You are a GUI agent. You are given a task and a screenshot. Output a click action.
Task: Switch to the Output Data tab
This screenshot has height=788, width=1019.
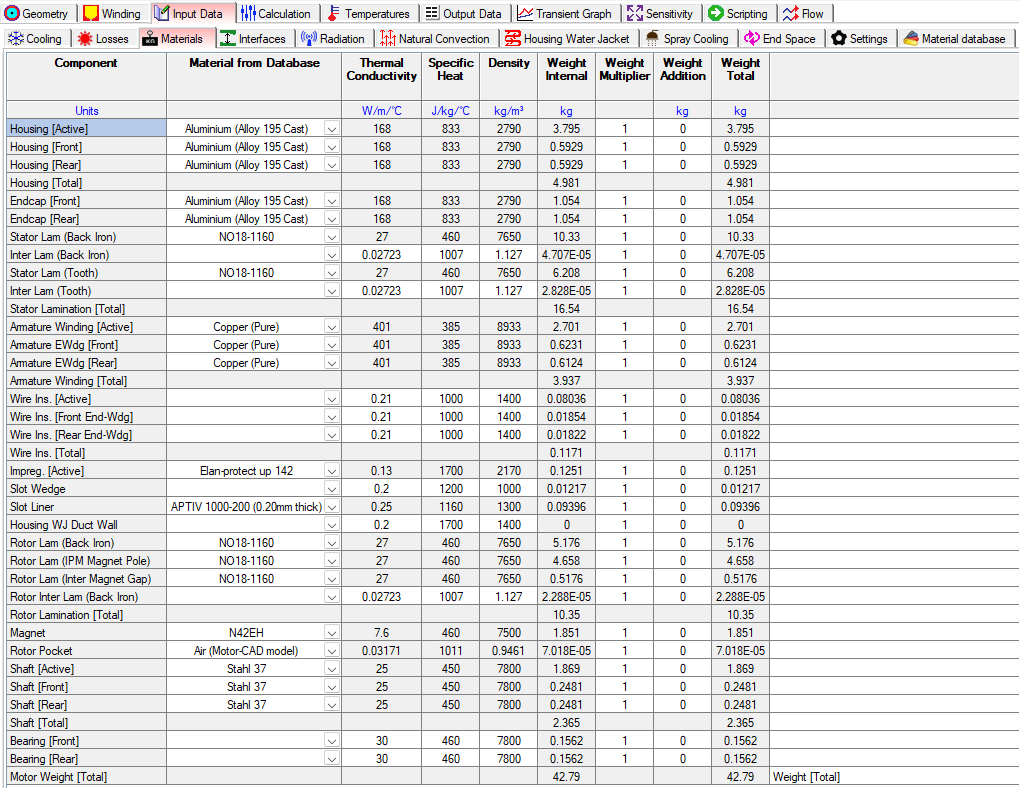click(x=464, y=13)
